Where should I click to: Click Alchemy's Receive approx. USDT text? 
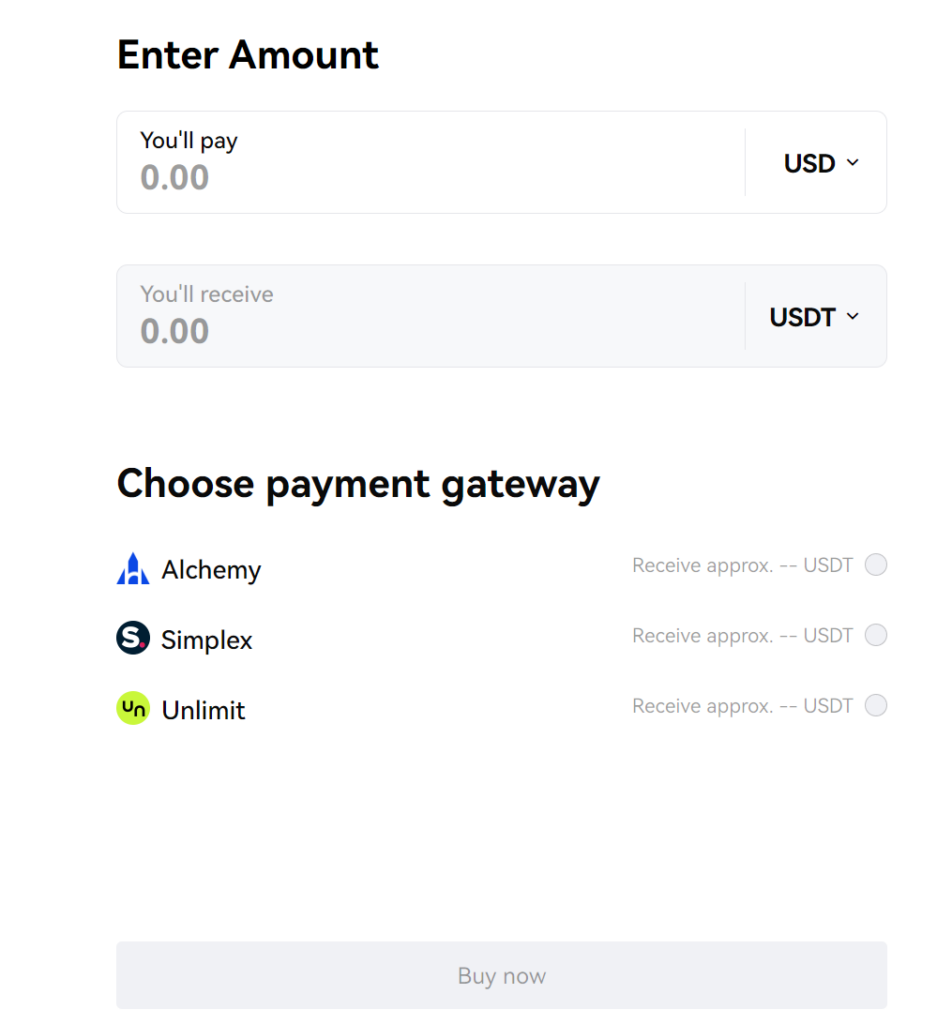pos(742,566)
